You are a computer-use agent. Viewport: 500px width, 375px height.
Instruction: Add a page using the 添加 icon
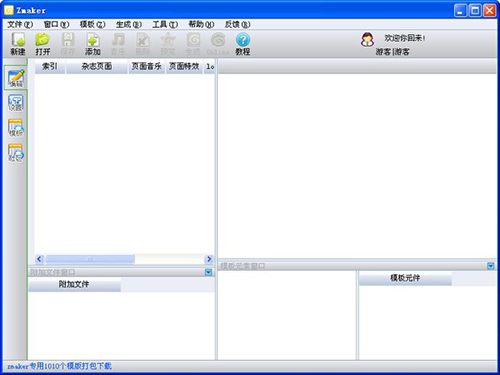point(93,43)
